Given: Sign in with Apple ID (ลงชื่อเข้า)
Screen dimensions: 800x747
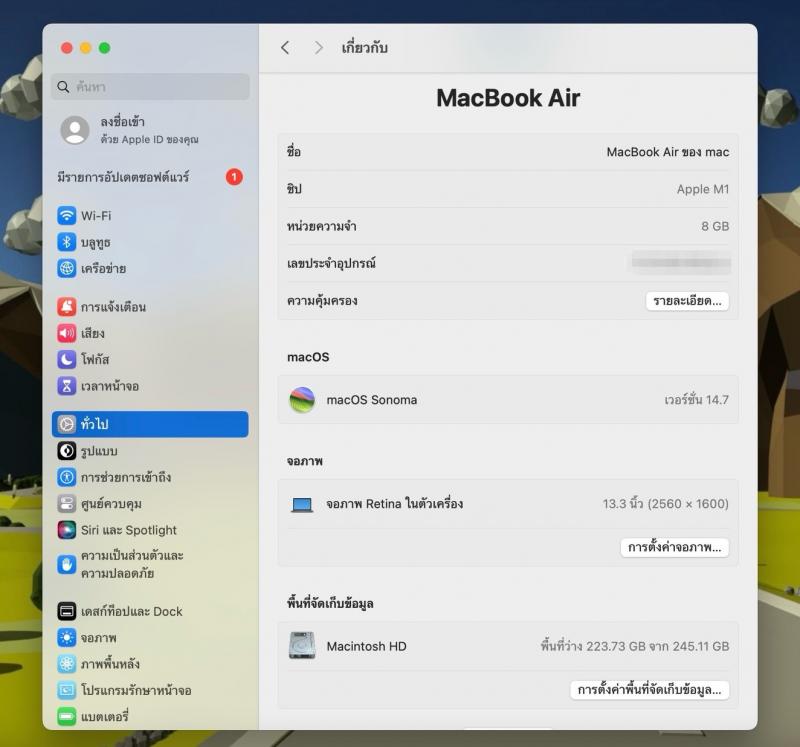Looking at the screenshot, I should [x=150, y=130].
